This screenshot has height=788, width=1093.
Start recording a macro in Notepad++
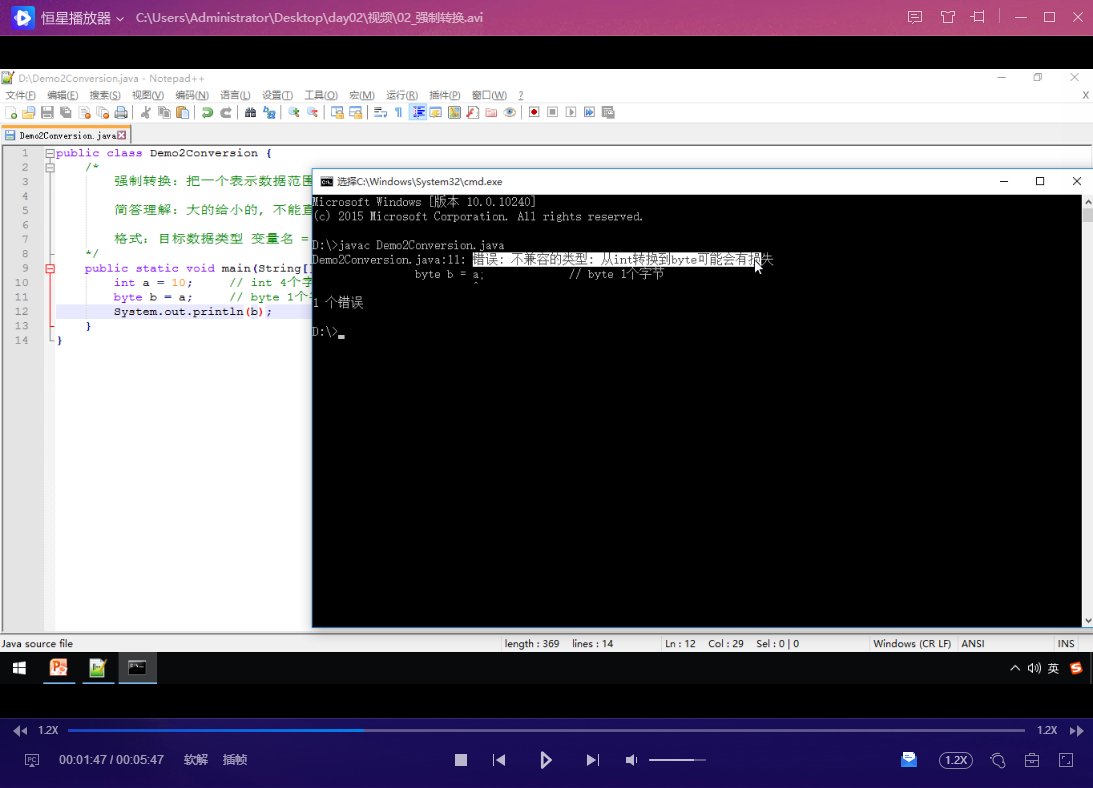pos(534,111)
